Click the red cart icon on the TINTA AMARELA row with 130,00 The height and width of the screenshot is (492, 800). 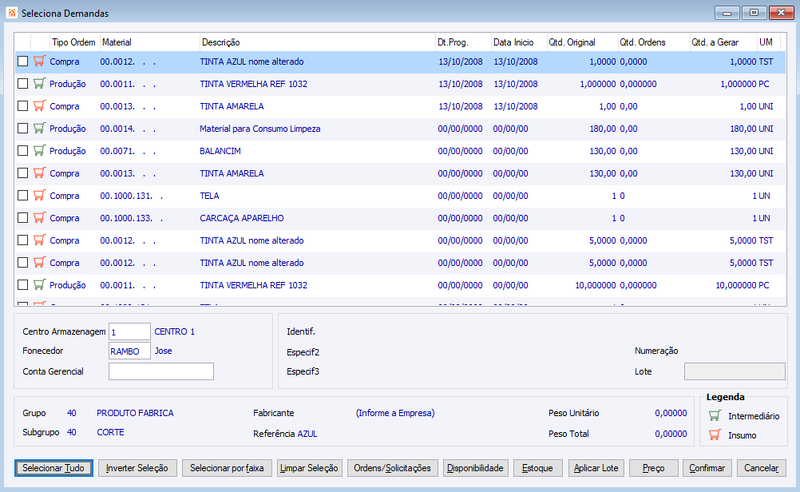click(39, 173)
